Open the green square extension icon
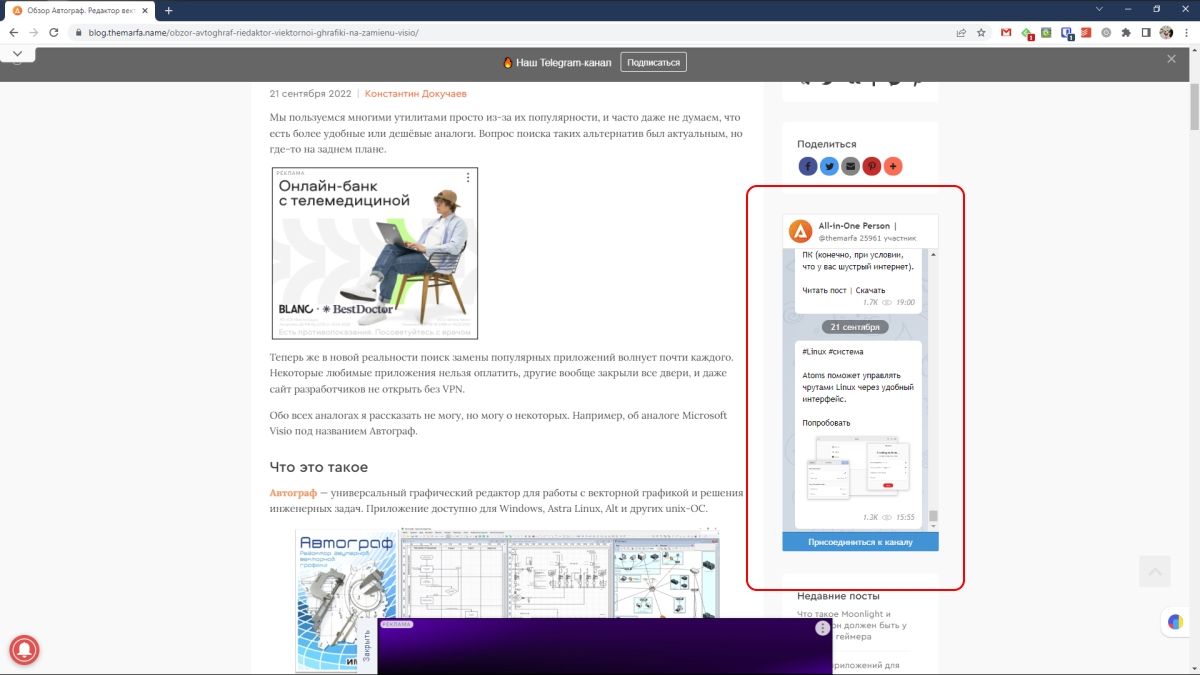Screen dimensions: 1200x675 pyautogui.click(x=1046, y=32)
